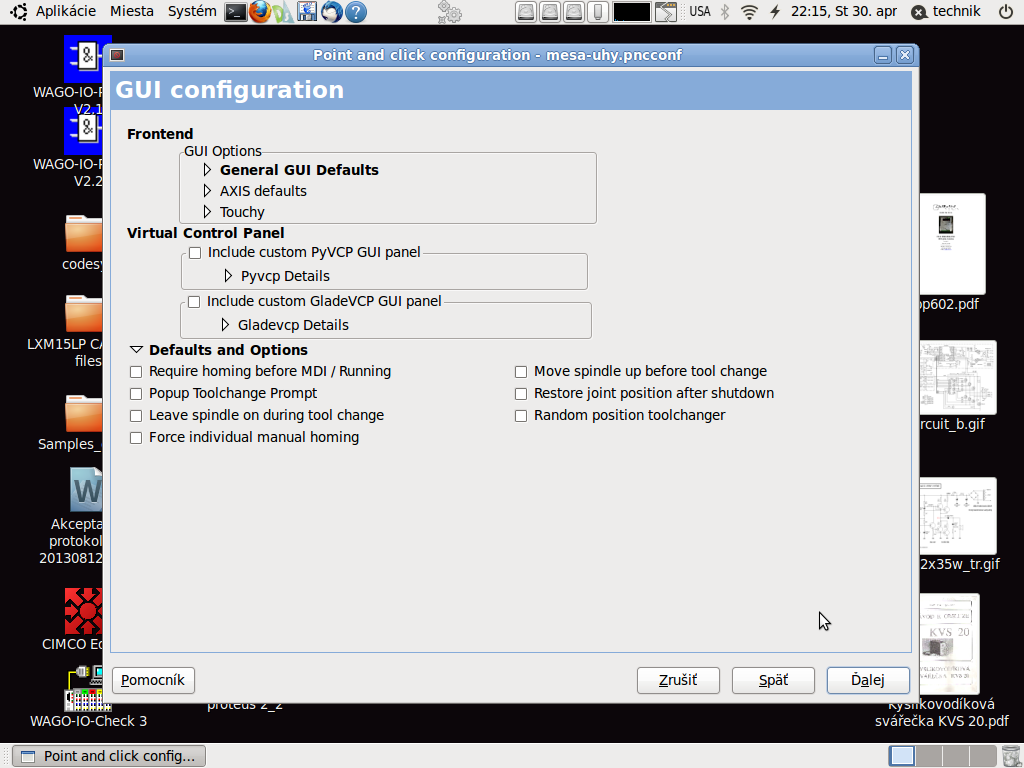Open the Systém menu
The image size is (1024, 768).
coord(192,12)
